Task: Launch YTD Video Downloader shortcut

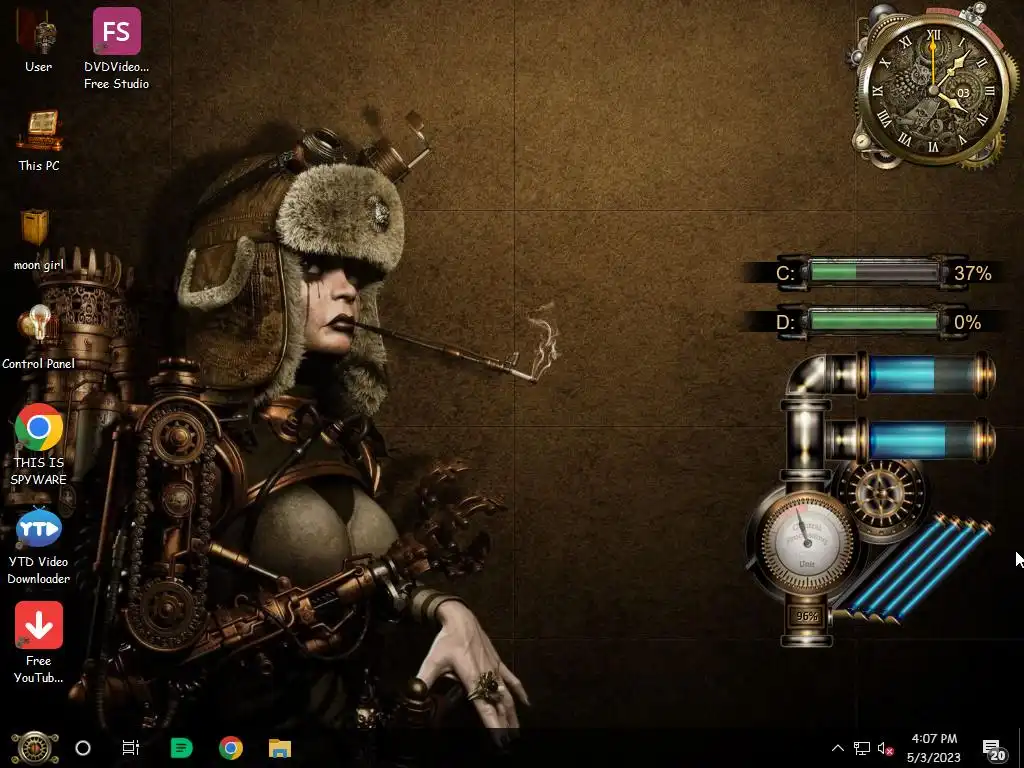Action: (39, 545)
